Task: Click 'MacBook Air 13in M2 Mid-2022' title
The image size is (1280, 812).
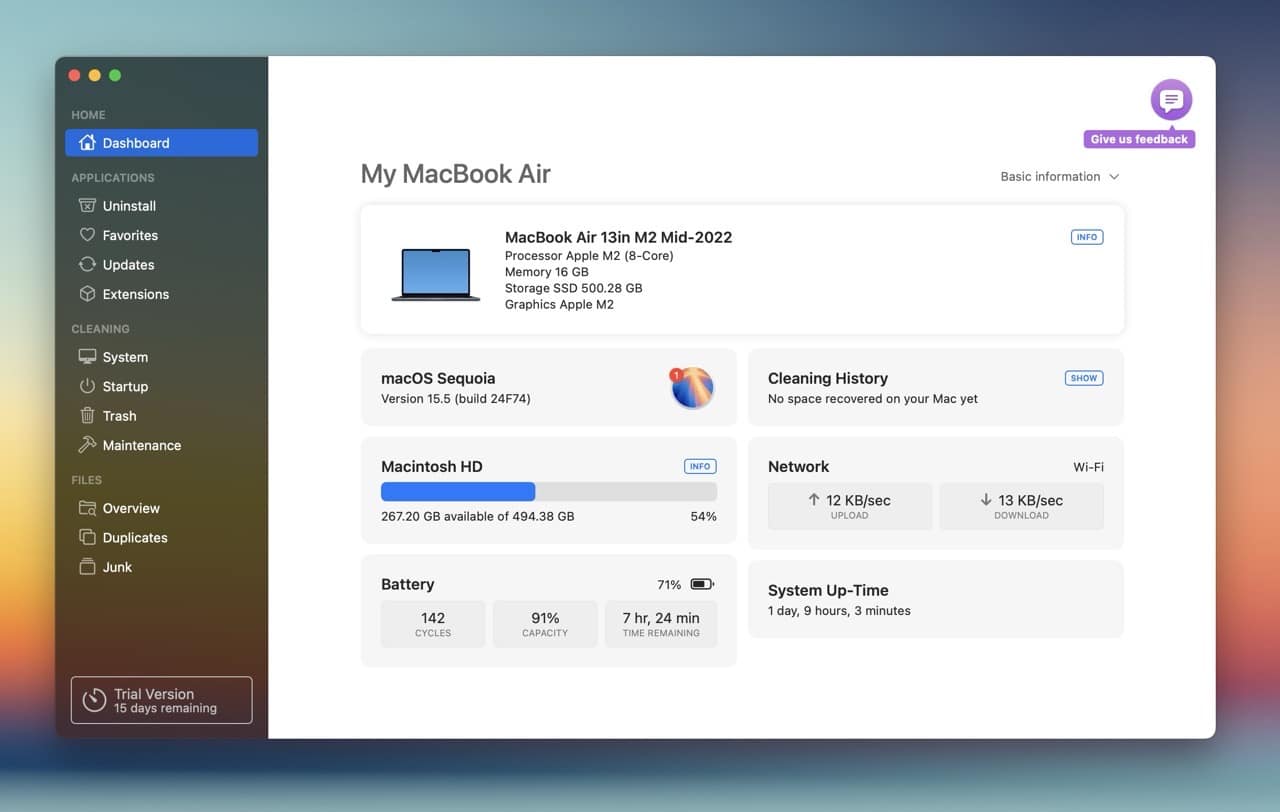Action: (x=619, y=238)
